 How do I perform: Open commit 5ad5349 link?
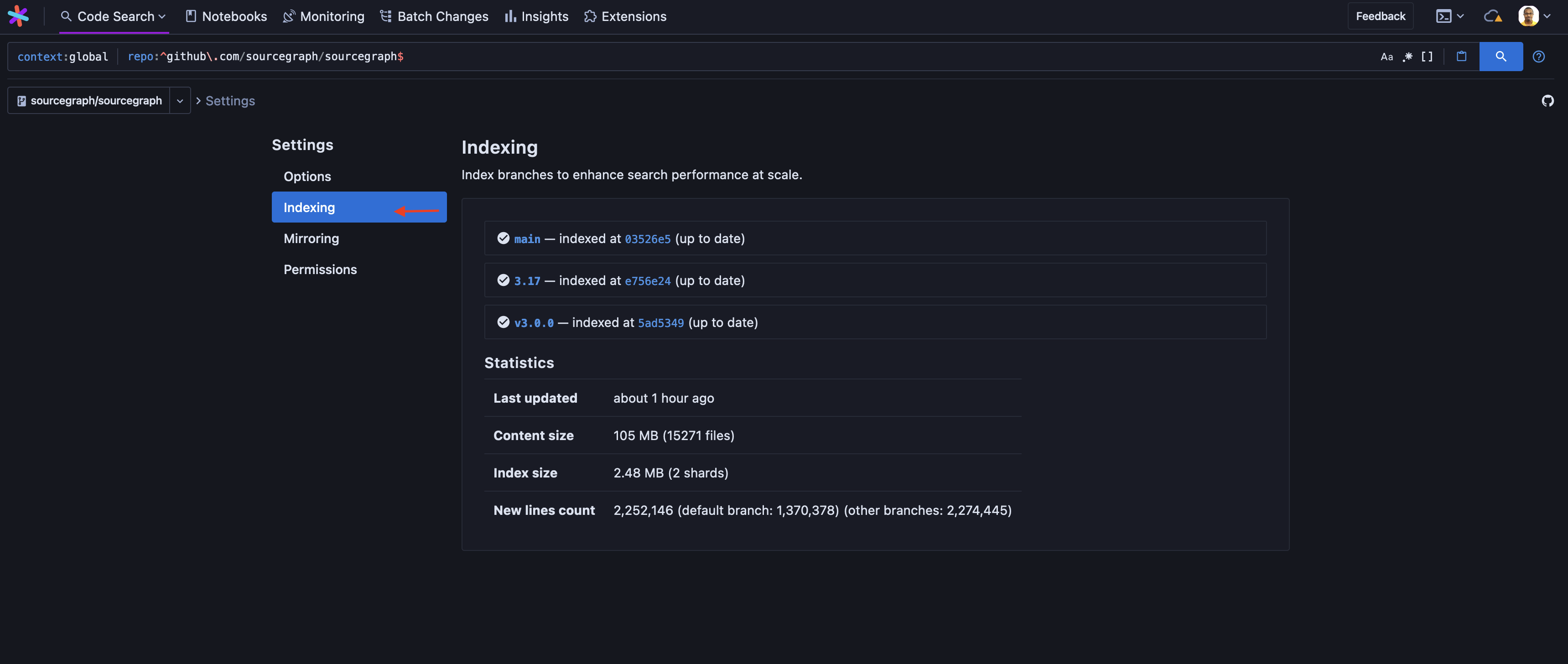tap(660, 322)
